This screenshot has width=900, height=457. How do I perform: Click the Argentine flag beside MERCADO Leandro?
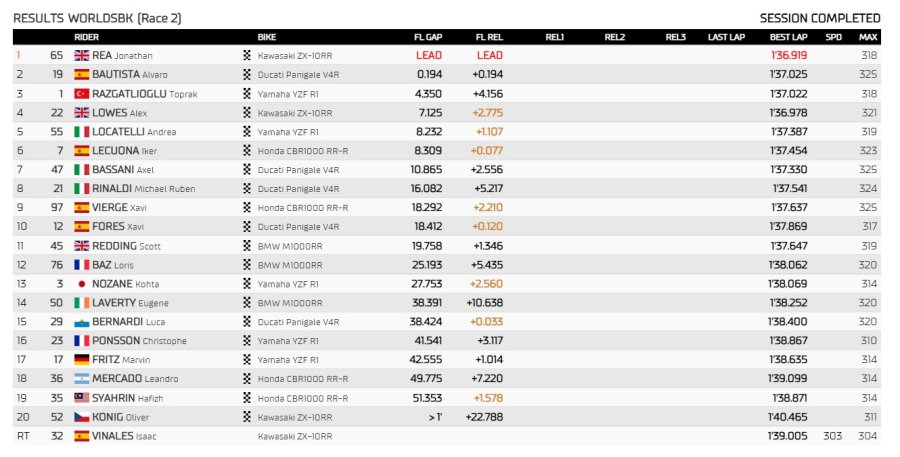tap(82, 379)
